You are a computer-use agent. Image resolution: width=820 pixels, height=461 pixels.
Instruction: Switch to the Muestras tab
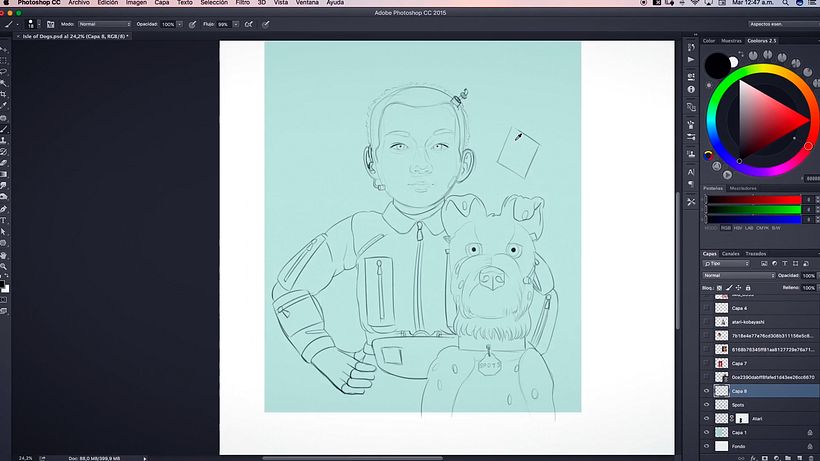tap(731, 40)
